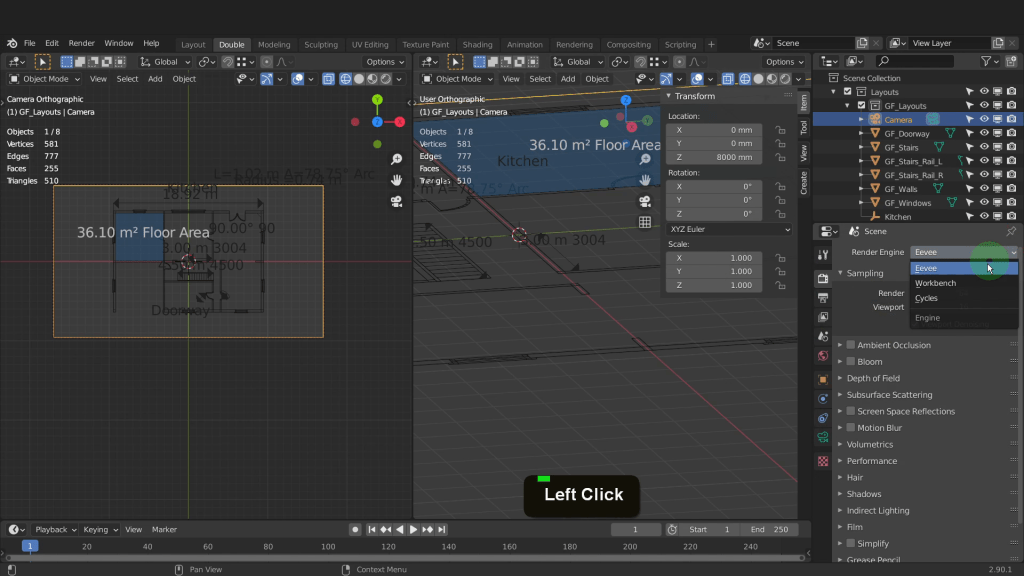Open the Output properties tab icon
The image size is (1024, 576).
[823, 298]
